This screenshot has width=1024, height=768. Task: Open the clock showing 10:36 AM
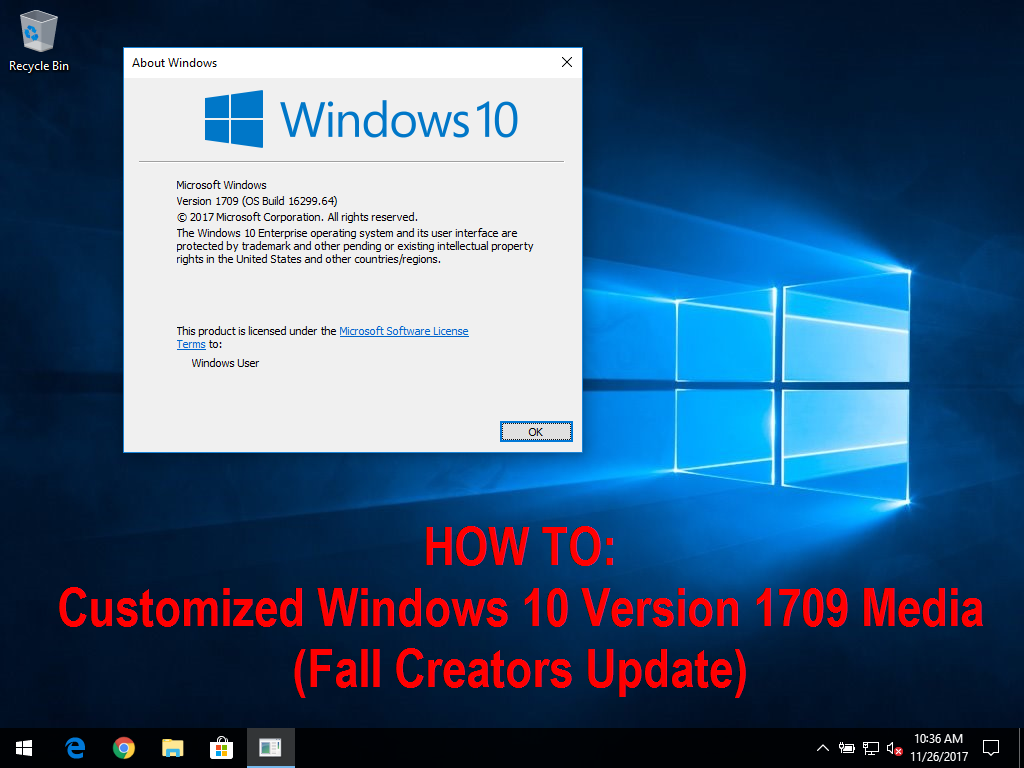938,748
